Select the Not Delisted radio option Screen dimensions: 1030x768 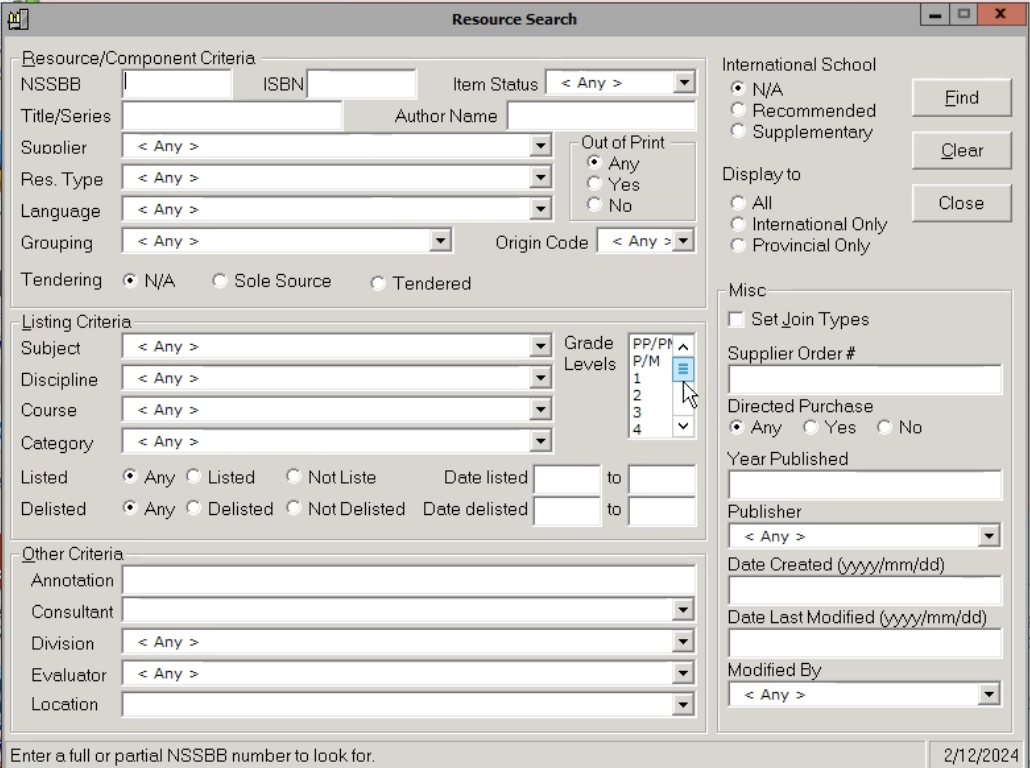294,508
